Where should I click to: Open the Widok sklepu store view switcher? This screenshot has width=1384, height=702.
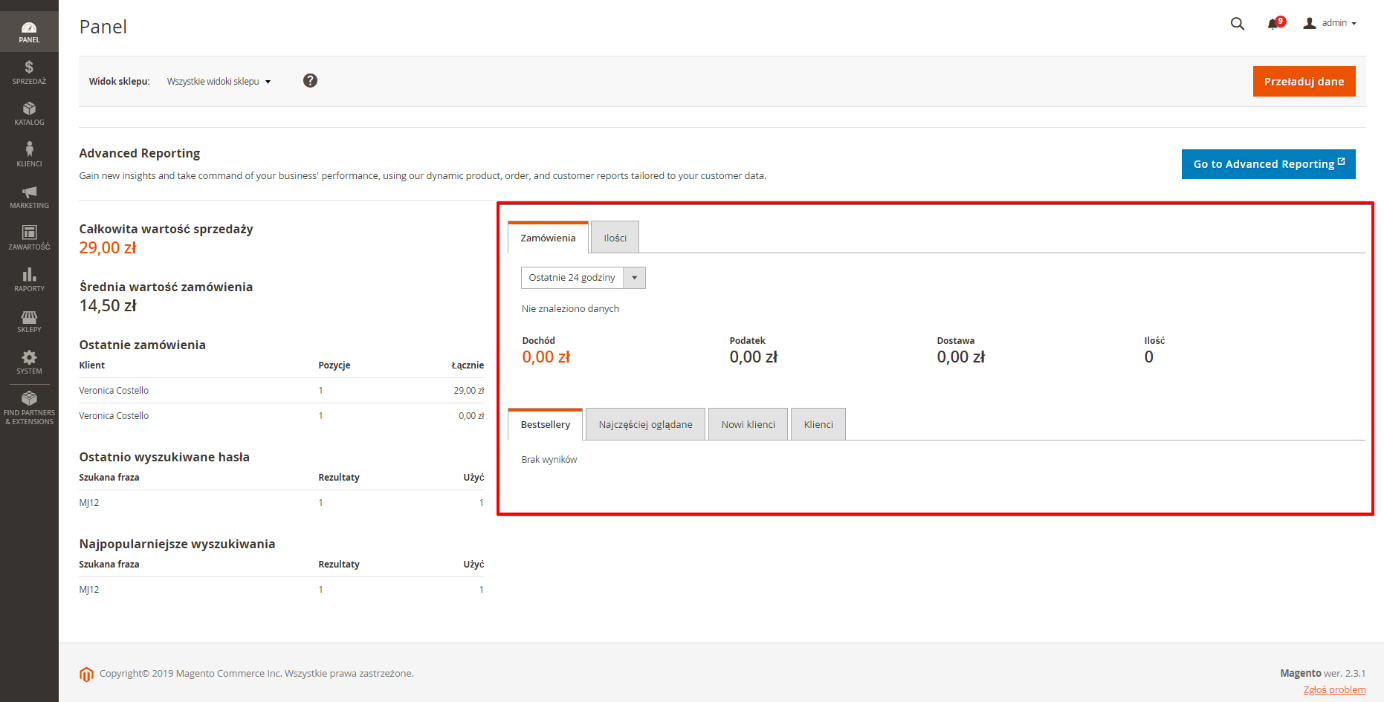tap(219, 81)
